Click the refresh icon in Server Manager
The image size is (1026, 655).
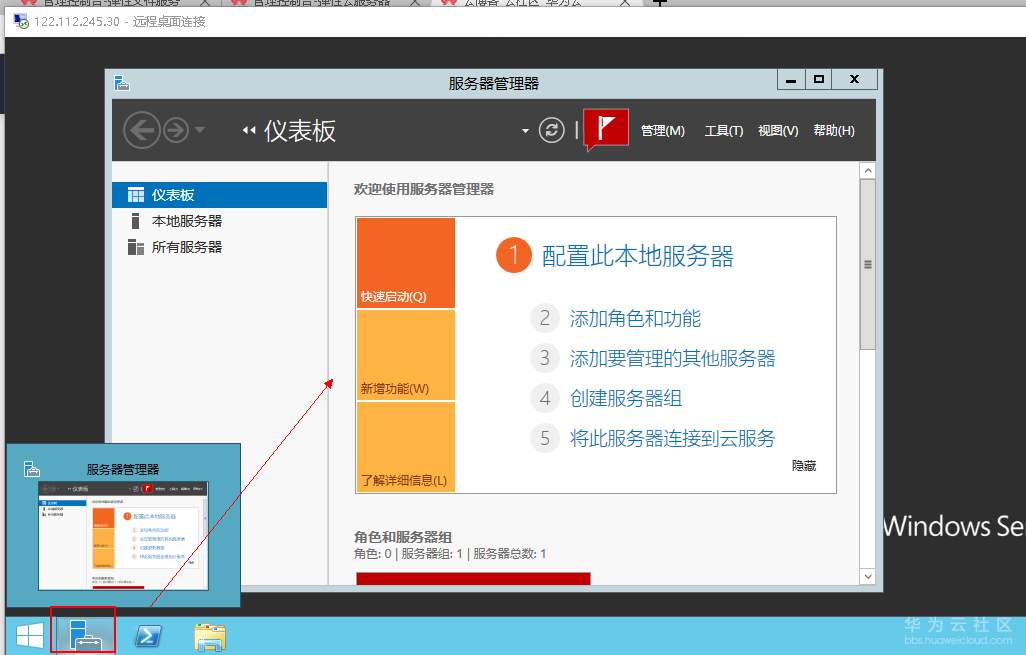(552, 130)
